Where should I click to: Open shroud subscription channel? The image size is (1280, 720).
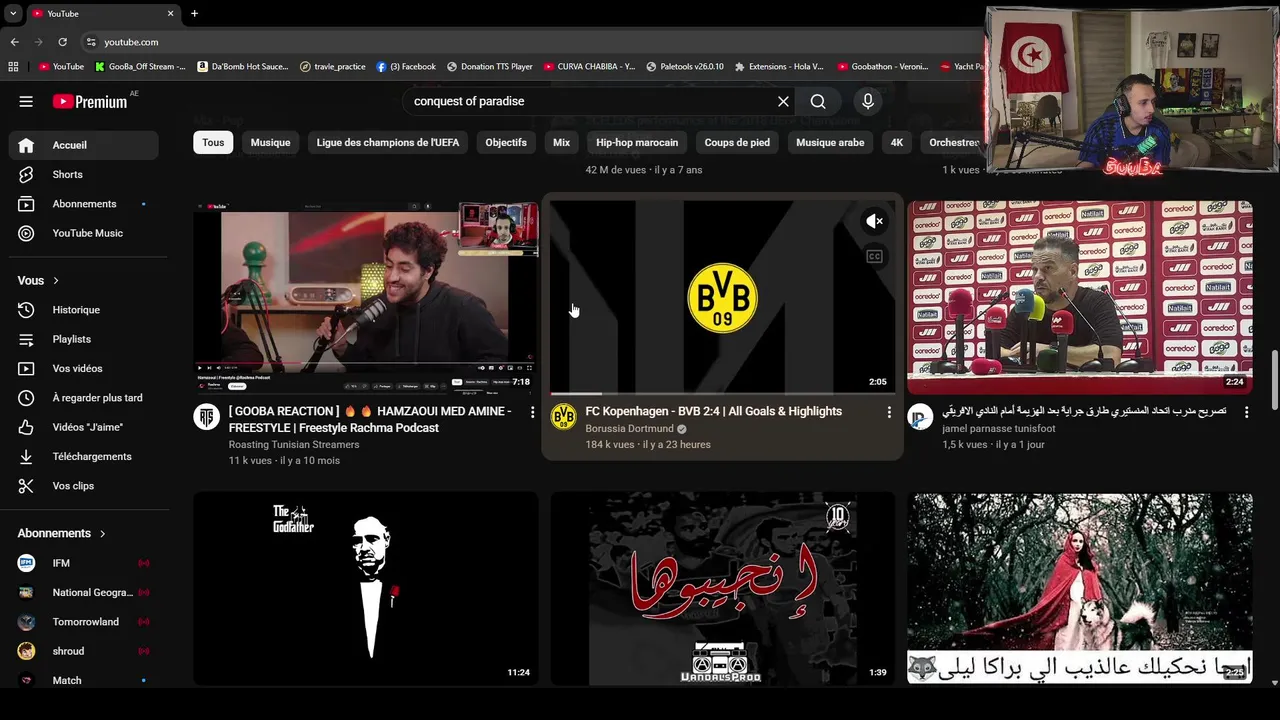coord(84,651)
